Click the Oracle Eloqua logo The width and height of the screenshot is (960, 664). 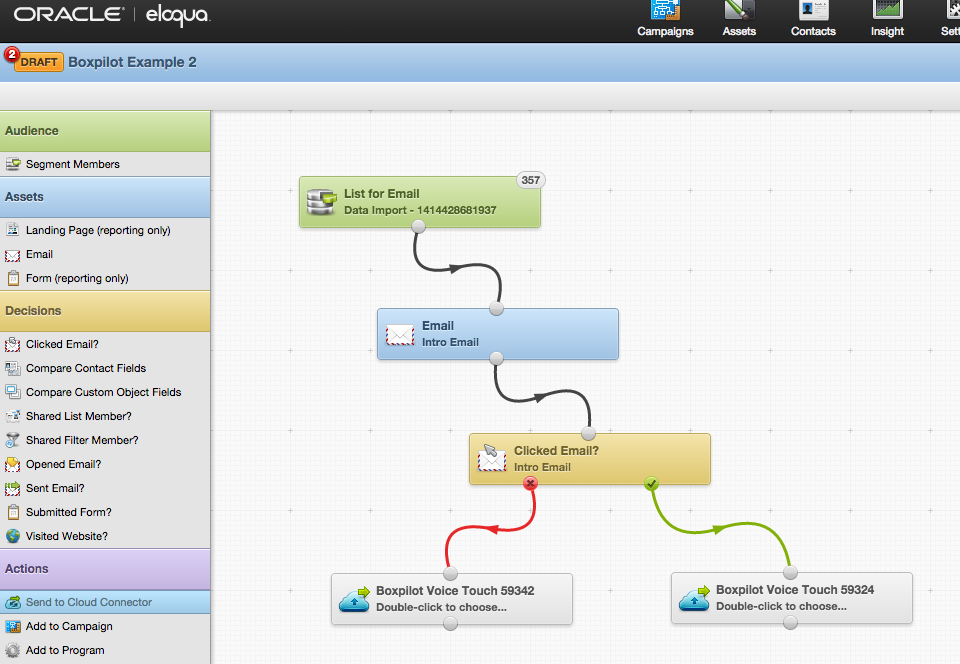pos(112,15)
